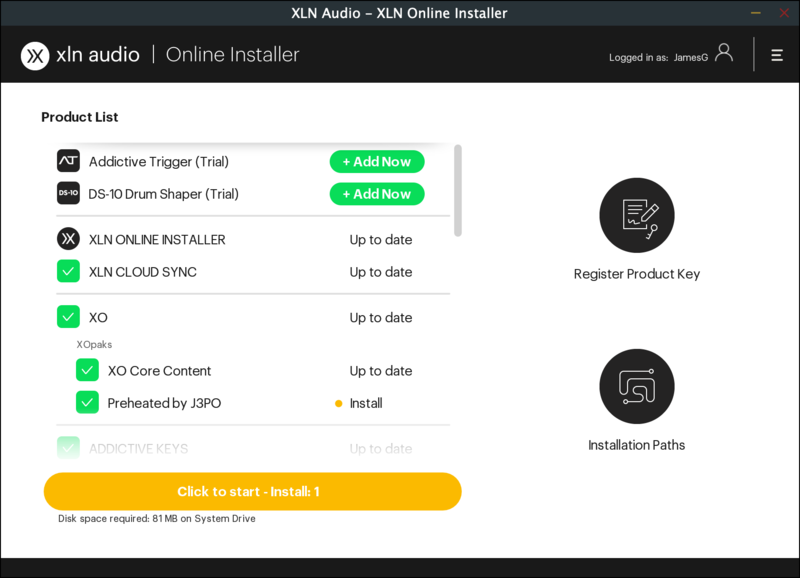Click the Installation Paths label
The height and width of the screenshot is (578, 800).
pyautogui.click(x=637, y=445)
